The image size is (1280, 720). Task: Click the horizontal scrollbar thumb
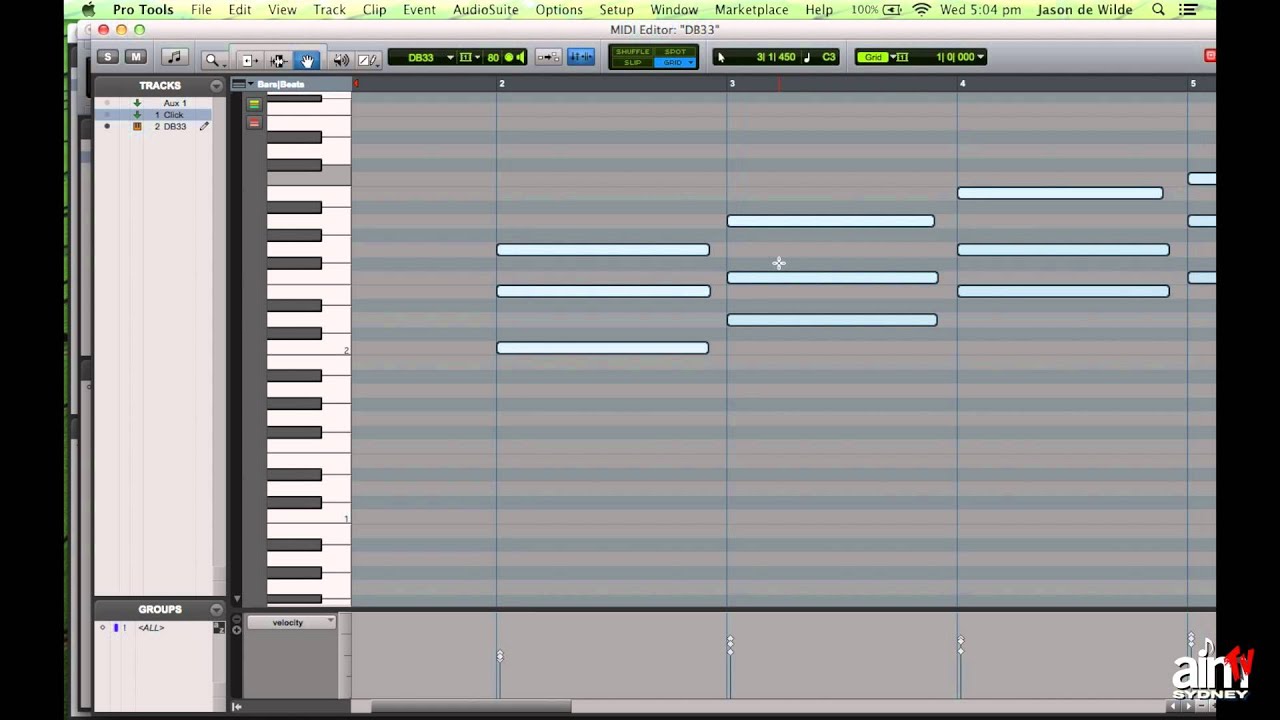[x=471, y=707]
